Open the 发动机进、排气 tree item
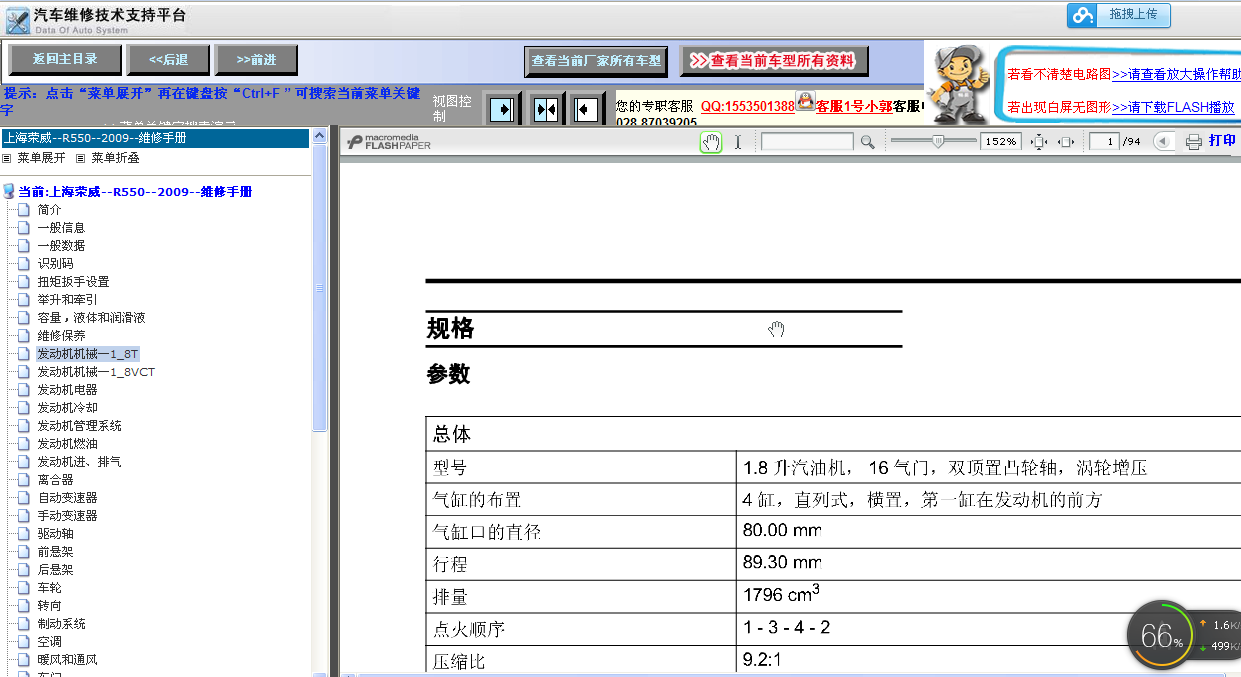 [x=79, y=462]
